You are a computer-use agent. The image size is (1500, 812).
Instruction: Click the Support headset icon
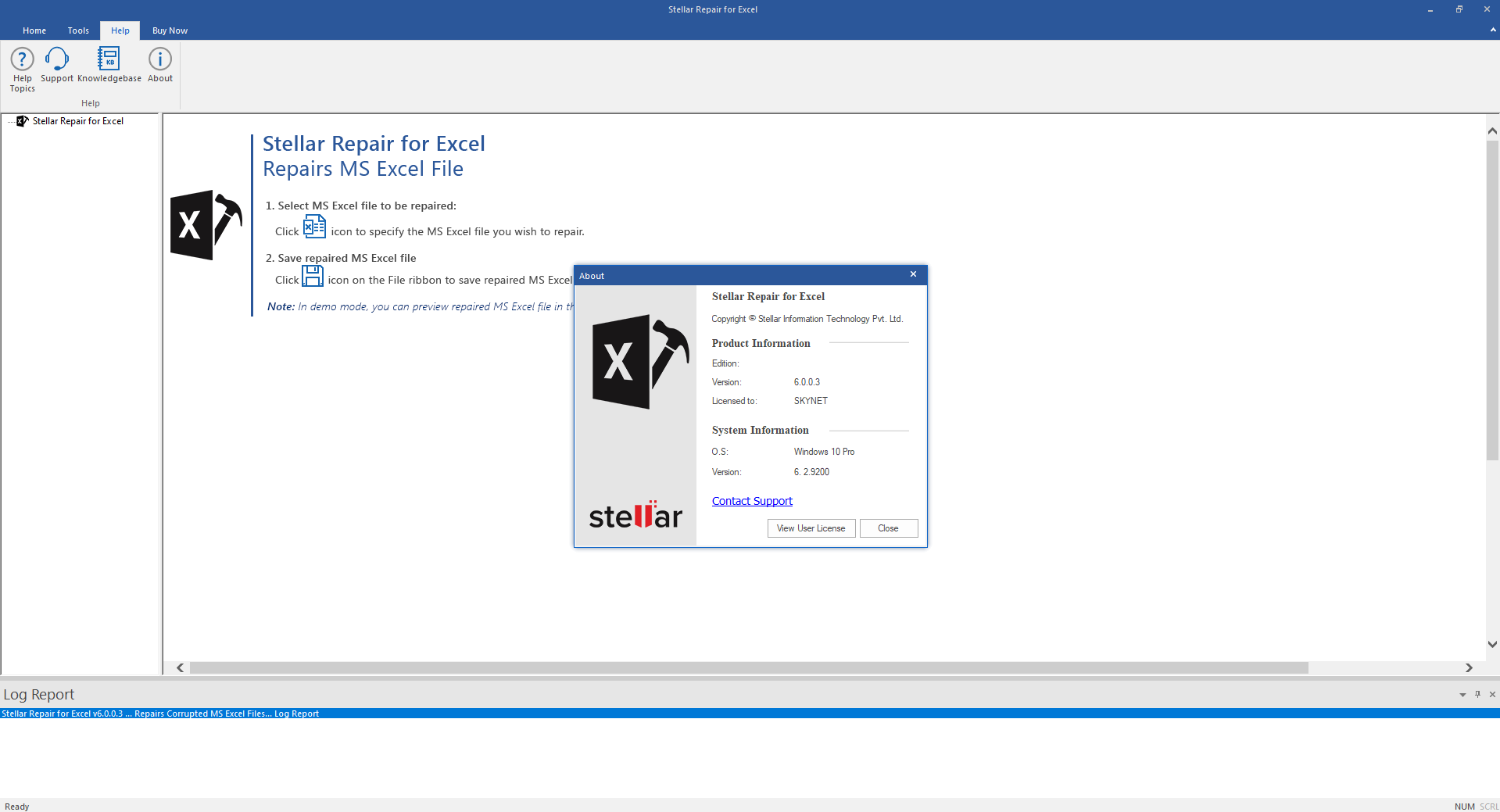coord(57,59)
